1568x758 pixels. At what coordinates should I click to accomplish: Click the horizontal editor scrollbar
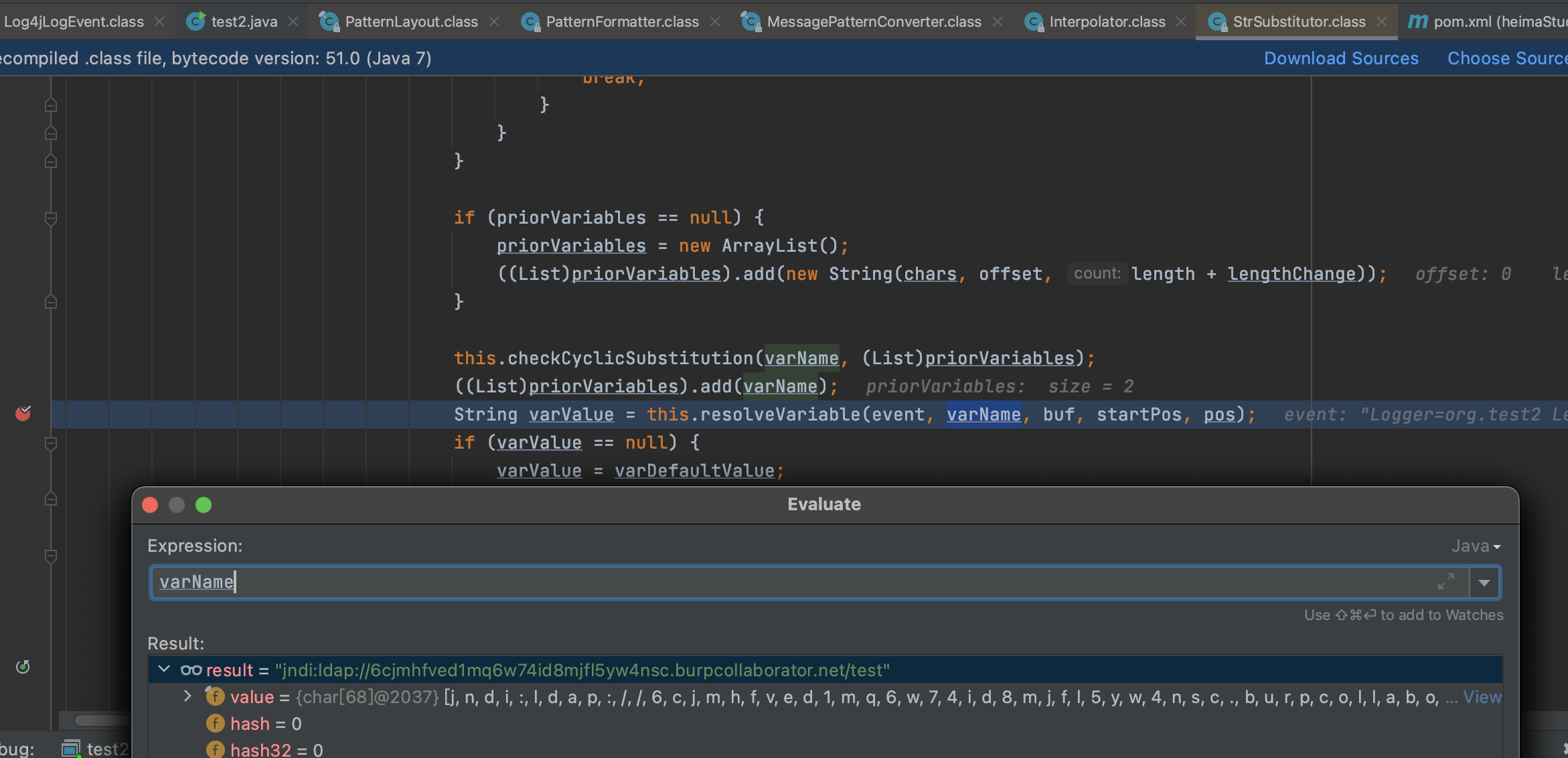coord(102,721)
